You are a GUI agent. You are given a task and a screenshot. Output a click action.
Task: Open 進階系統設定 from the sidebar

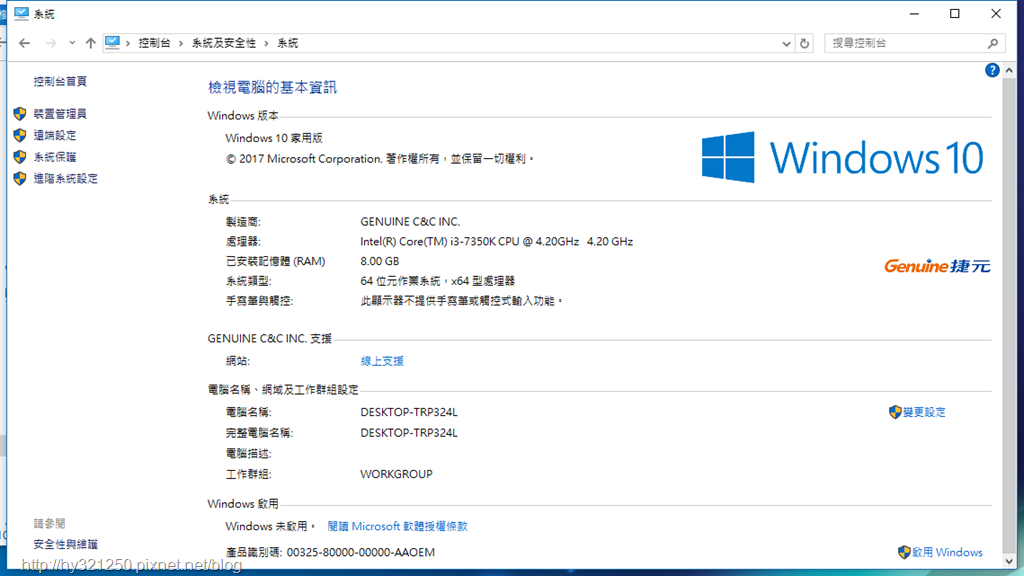65,178
